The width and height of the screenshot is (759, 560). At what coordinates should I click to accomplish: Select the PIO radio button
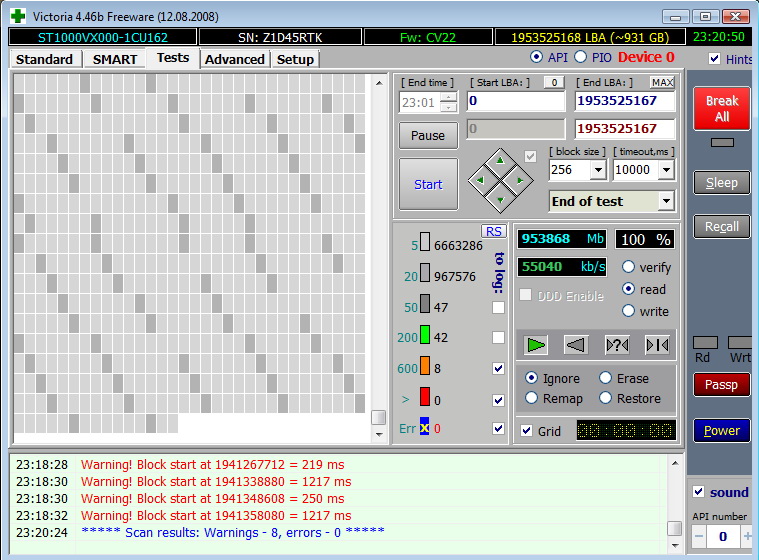[x=580, y=57]
